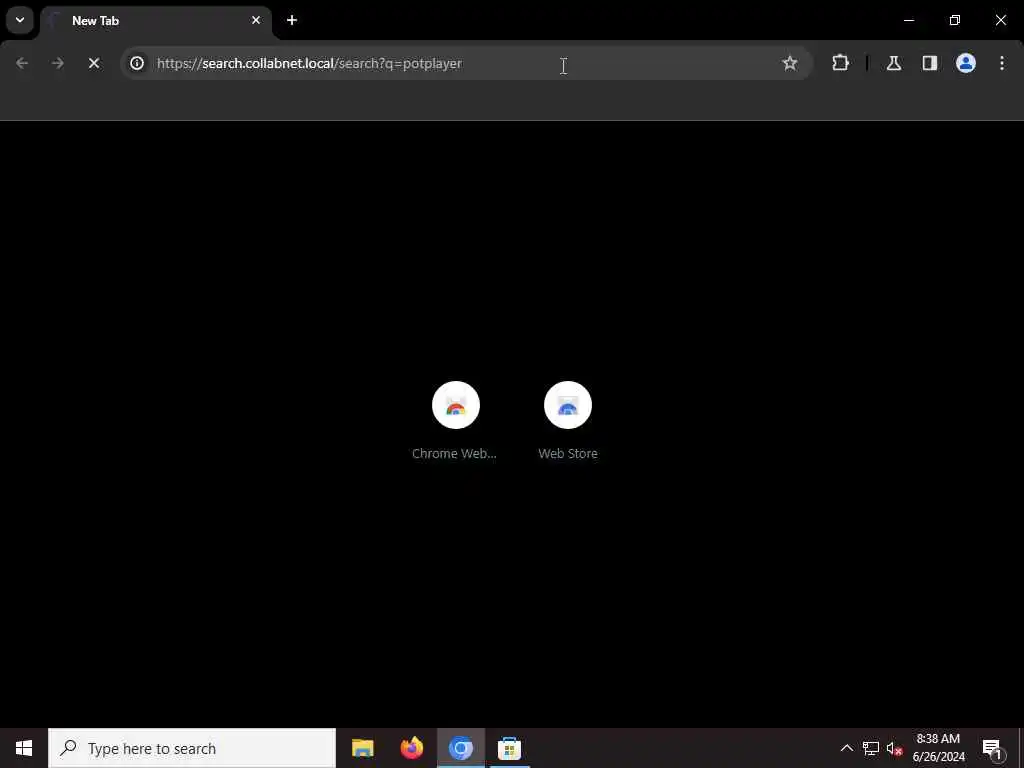Viewport: 1024px width, 768px height.
Task: Show hidden system tray icons
Action: tap(846, 748)
